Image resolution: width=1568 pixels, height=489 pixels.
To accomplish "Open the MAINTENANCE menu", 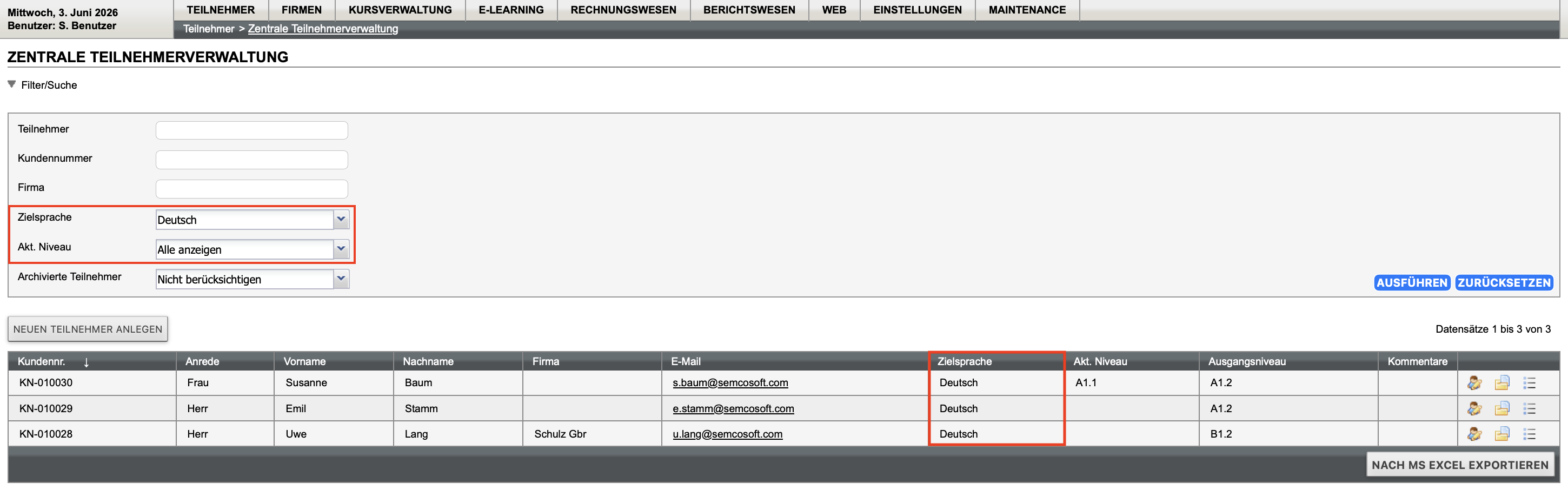I will pos(1027,10).
